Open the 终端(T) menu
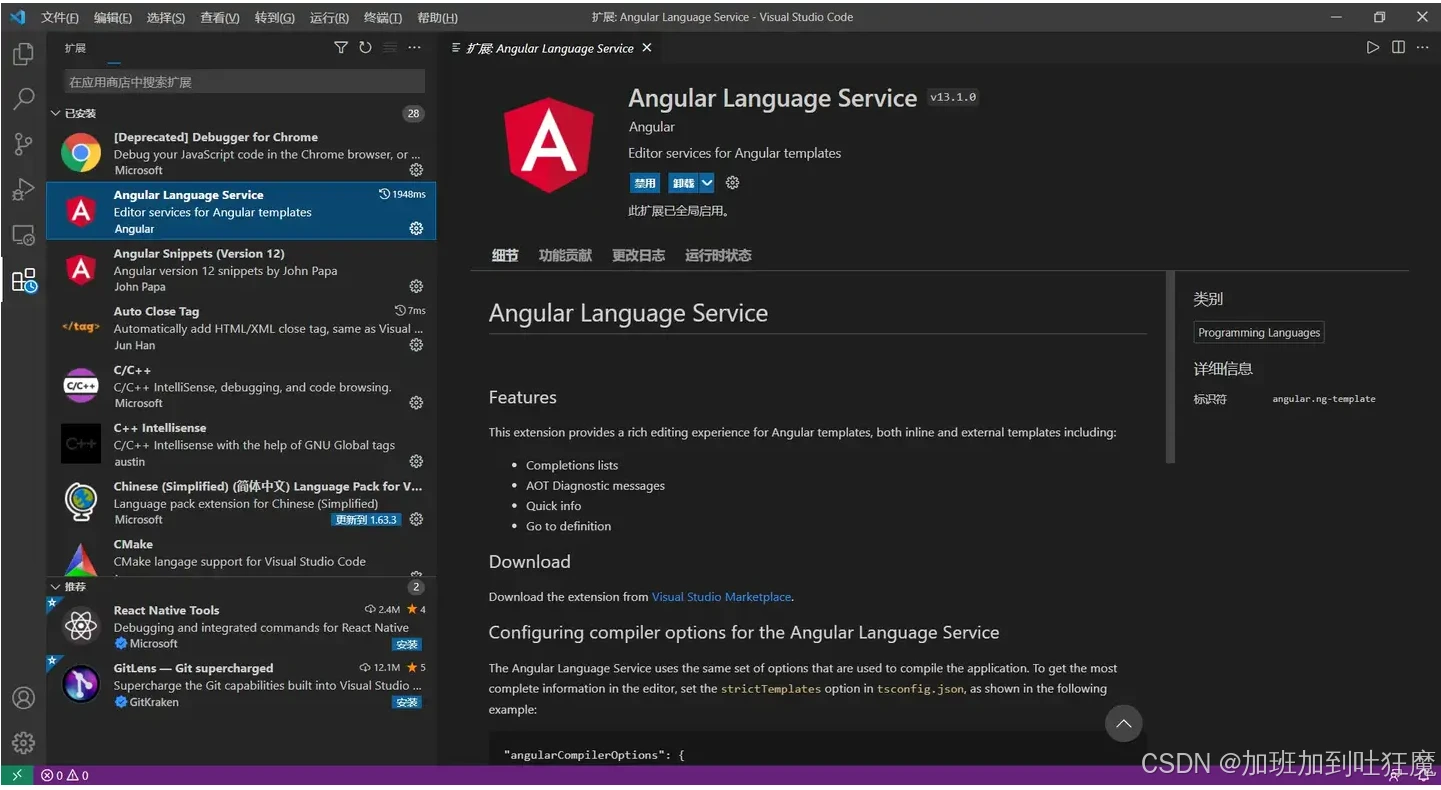Viewport: 1441px width, 790px height. point(383,17)
